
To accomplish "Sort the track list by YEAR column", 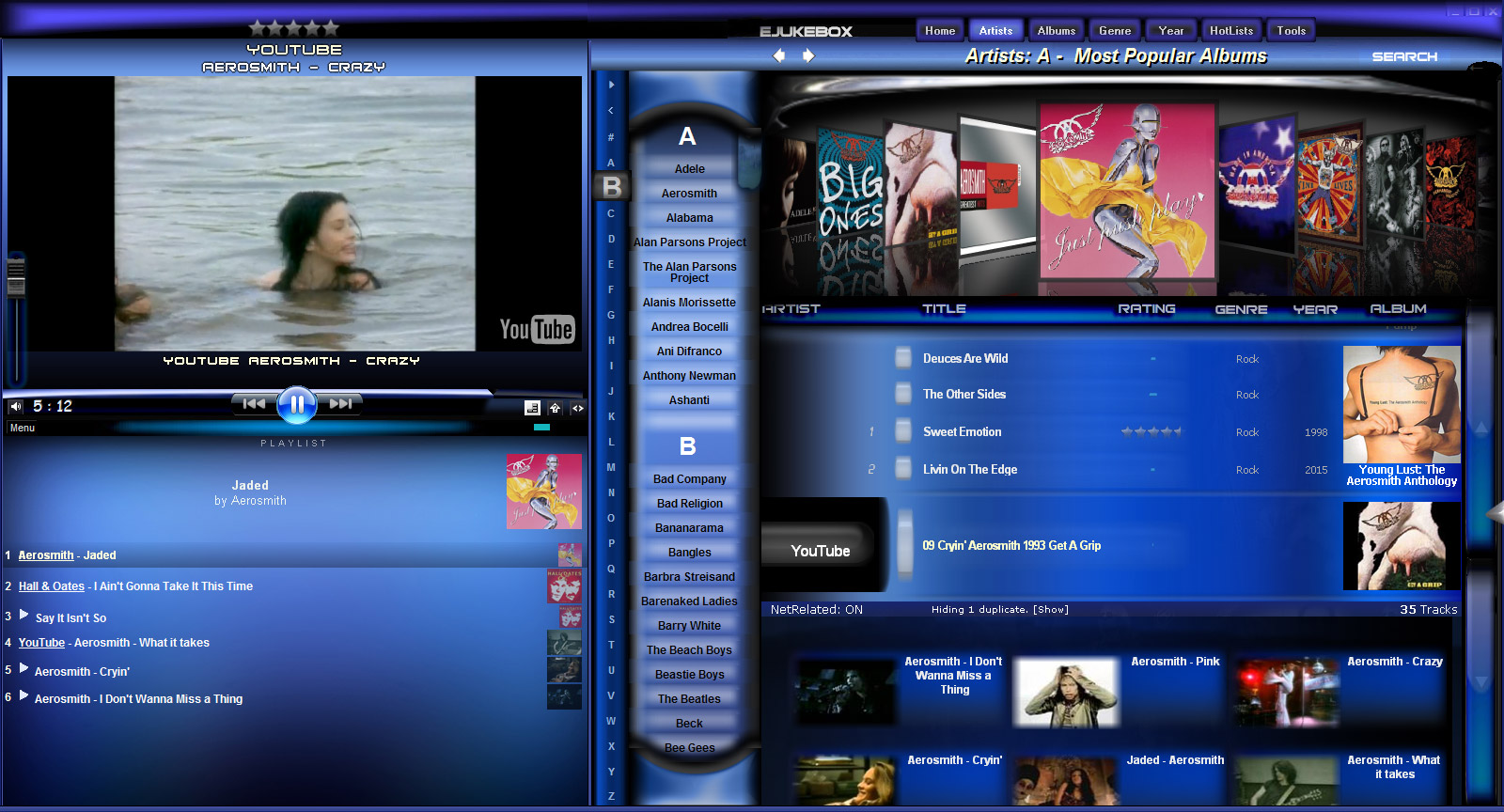I will click(1315, 309).
